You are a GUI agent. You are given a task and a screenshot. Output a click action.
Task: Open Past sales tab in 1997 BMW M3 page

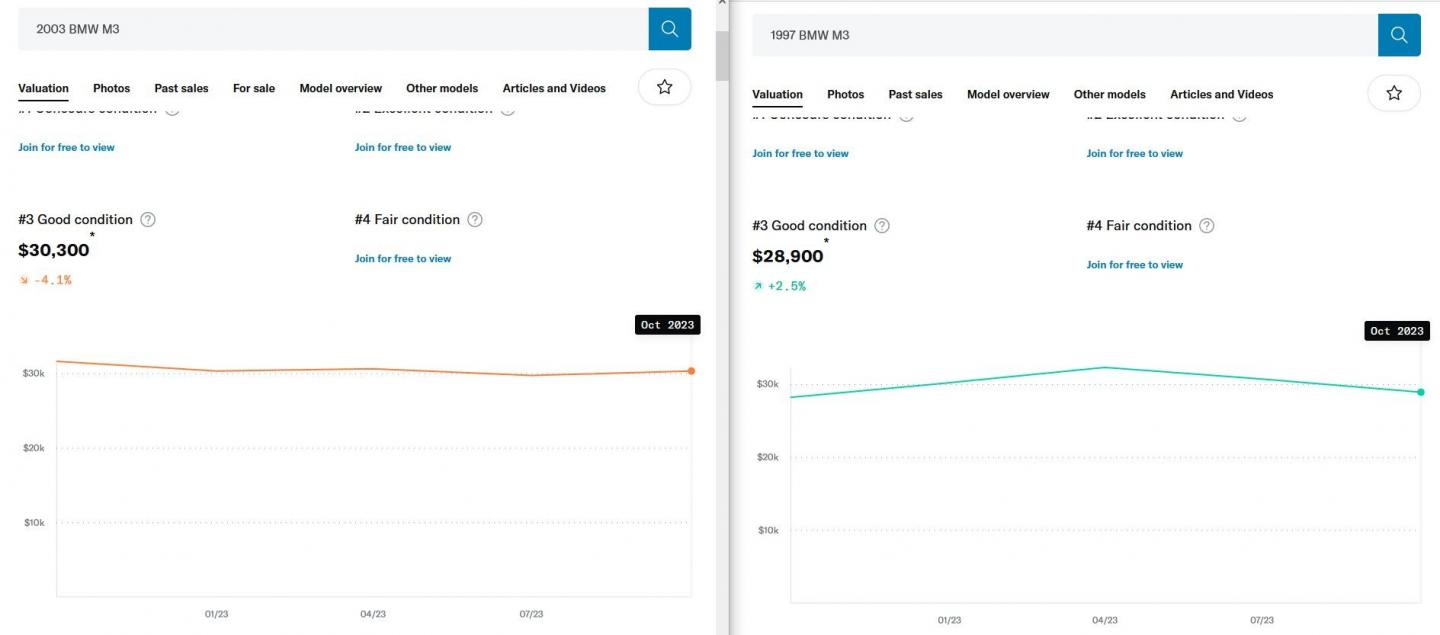click(x=915, y=94)
